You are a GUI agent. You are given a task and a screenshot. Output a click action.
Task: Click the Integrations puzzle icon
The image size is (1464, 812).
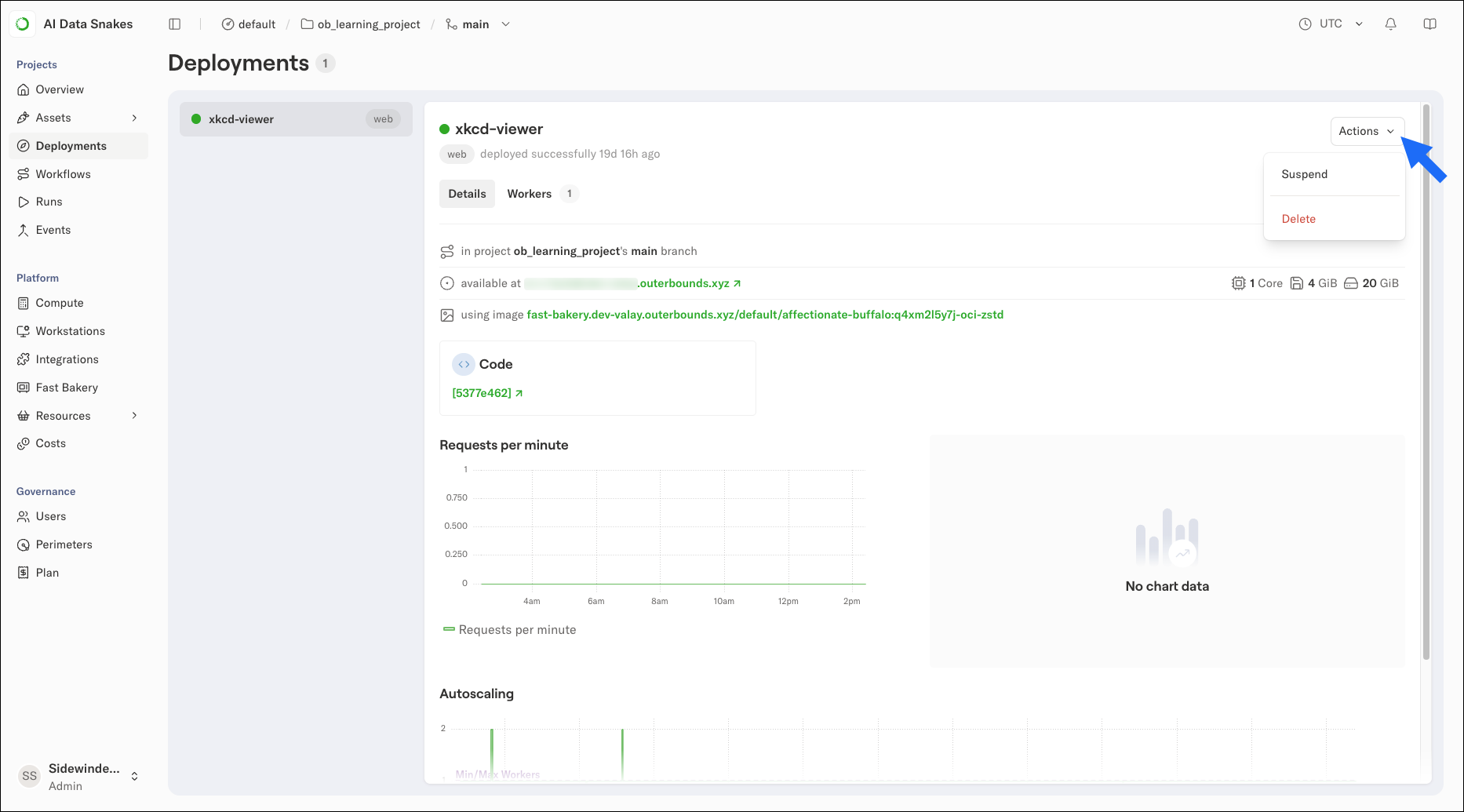[24, 359]
